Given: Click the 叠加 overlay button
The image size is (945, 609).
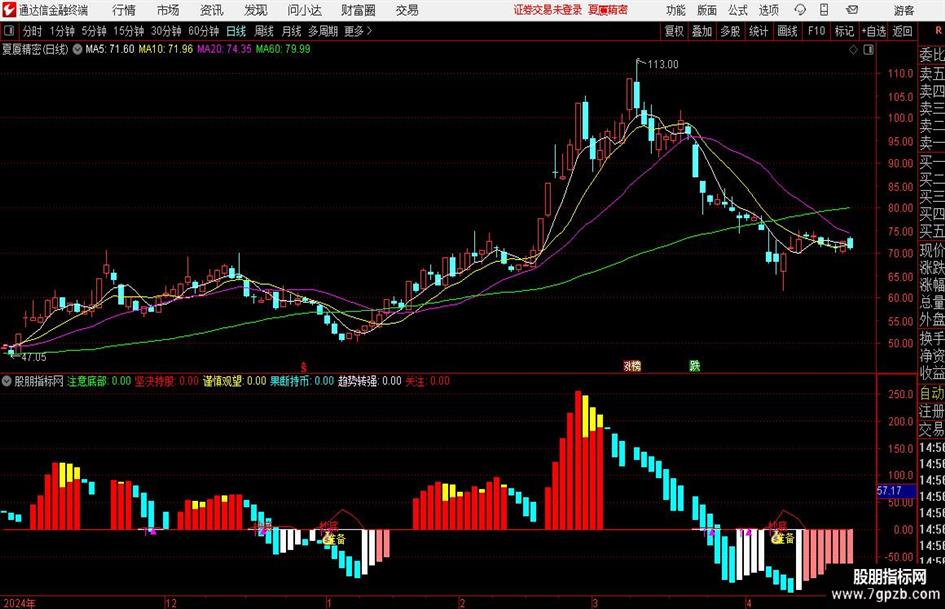Looking at the screenshot, I should coord(702,31).
